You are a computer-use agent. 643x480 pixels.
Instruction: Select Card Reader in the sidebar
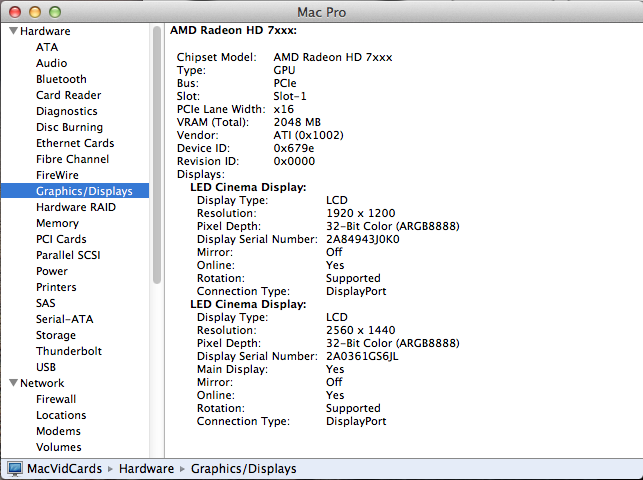coord(68,95)
